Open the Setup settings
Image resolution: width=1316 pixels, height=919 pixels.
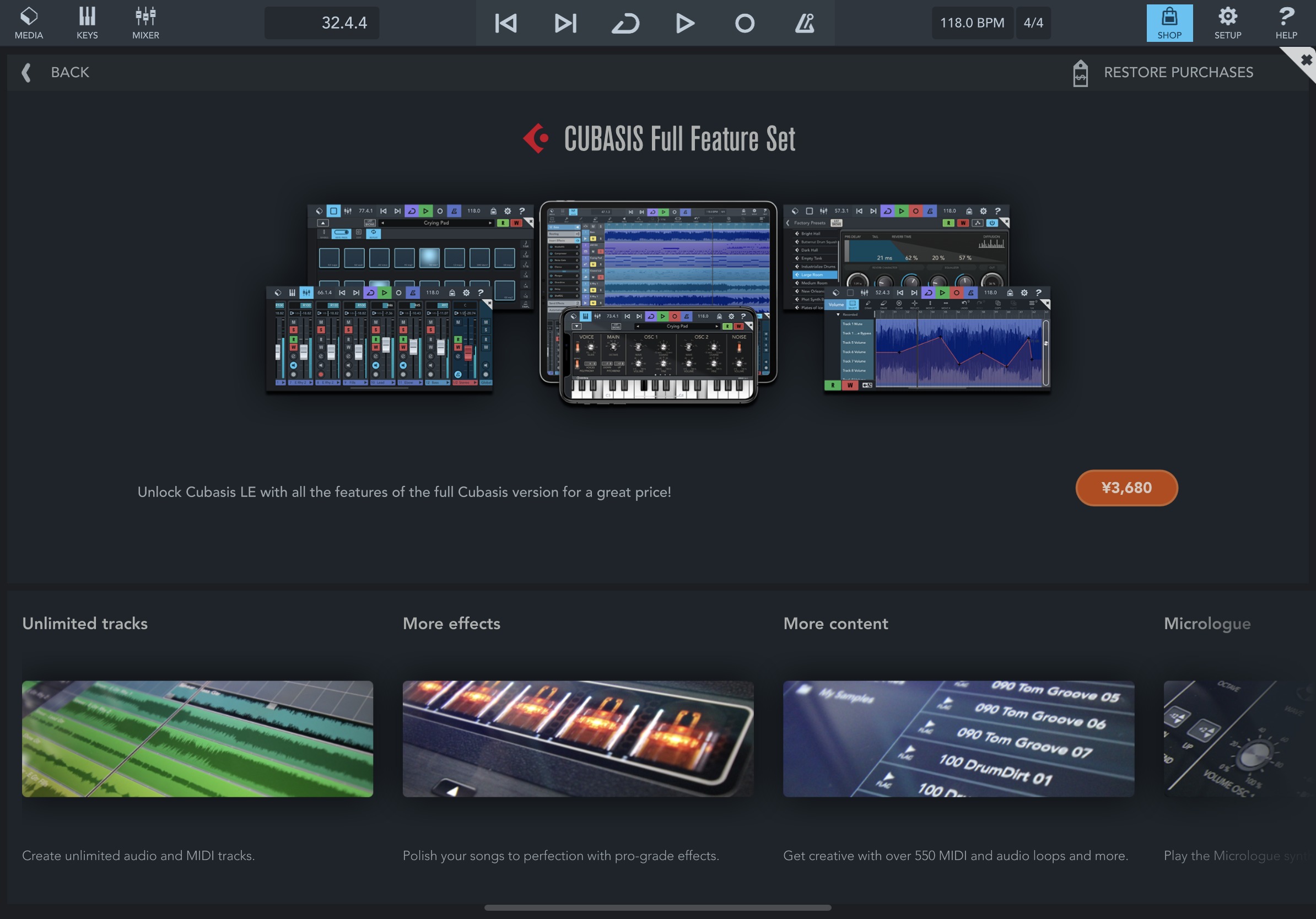1228,23
